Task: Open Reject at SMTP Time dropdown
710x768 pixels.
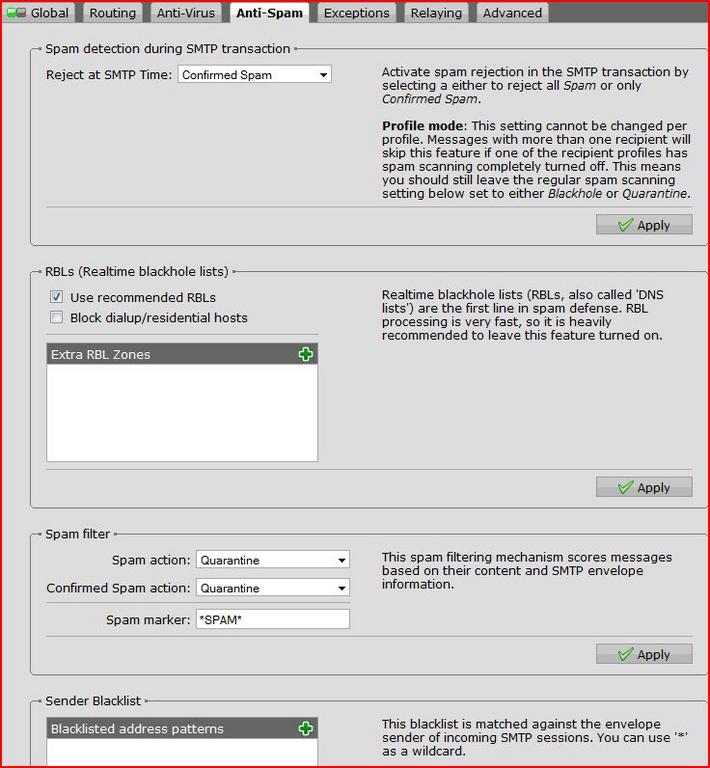Action: [254, 75]
